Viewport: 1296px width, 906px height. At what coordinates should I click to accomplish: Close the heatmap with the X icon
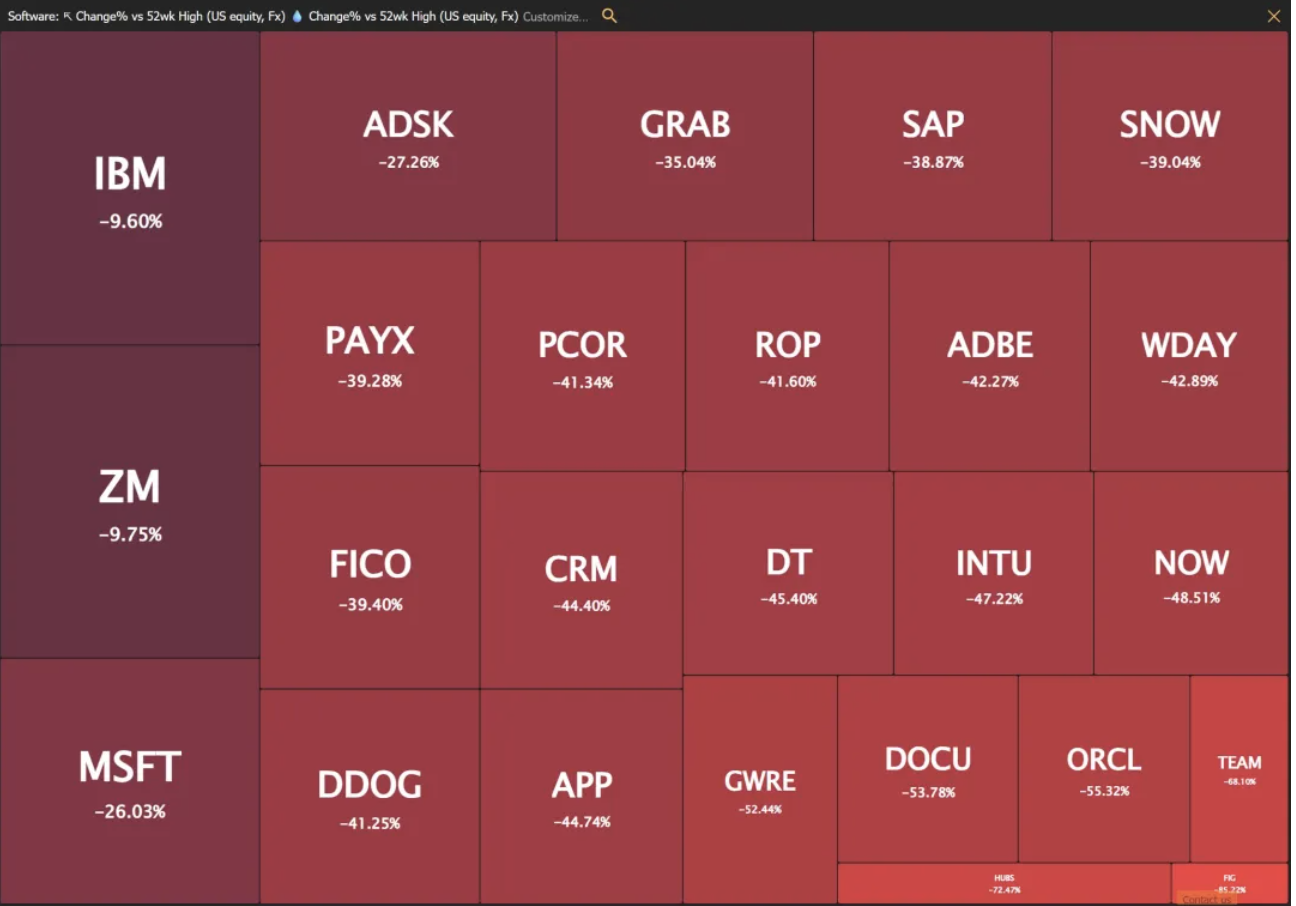click(x=1274, y=16)
